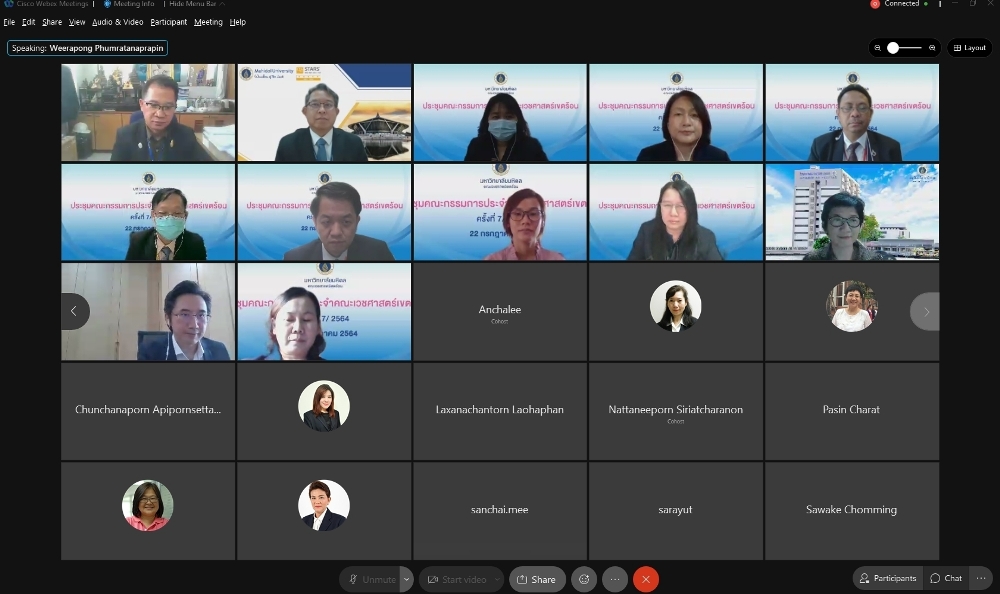This screenshot has width=1000, height=594.
Task: Open the Layout dropdown
Action: (969, 48)
